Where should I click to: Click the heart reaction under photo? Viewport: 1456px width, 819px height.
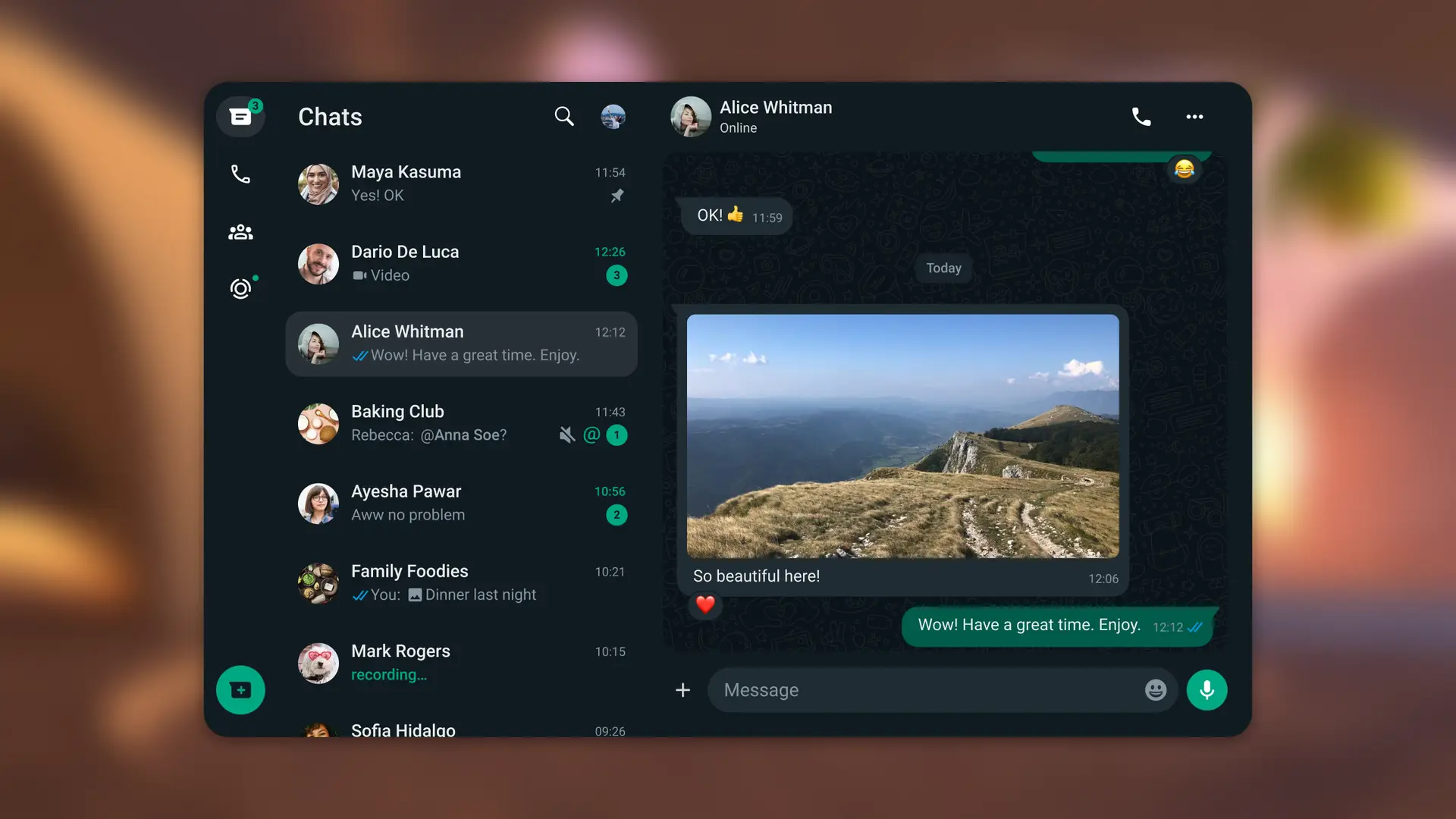(705, 604)
